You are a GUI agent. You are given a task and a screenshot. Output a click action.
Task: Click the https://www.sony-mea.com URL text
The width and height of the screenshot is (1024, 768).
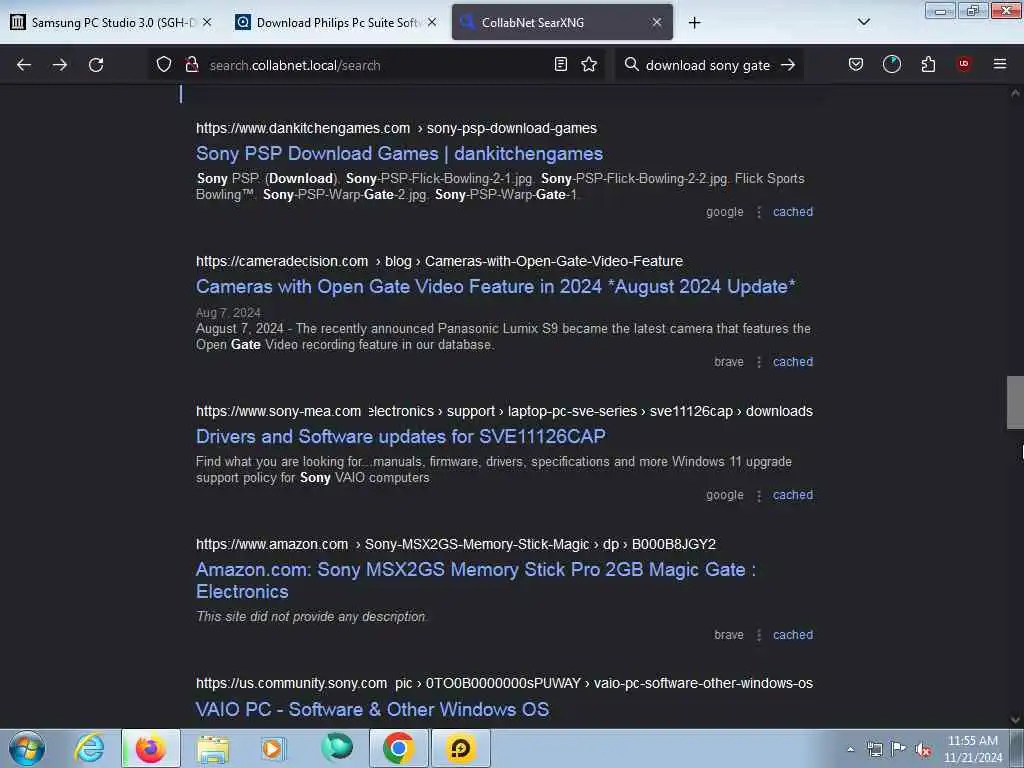pos(278,411)
